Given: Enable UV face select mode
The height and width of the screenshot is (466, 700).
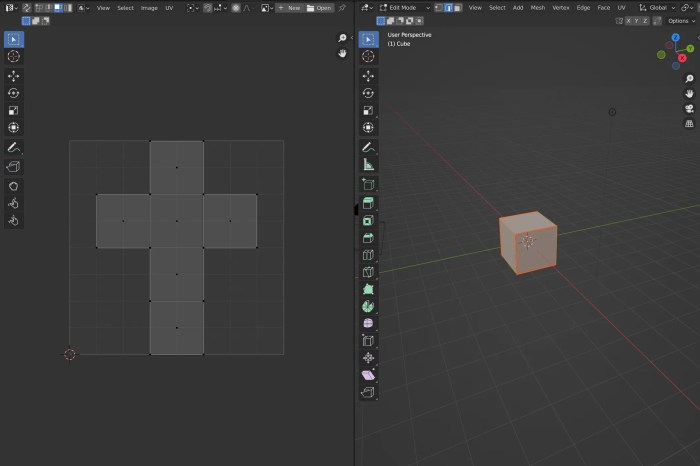Looking at the screenshot, I should click(x=58, y=8).
